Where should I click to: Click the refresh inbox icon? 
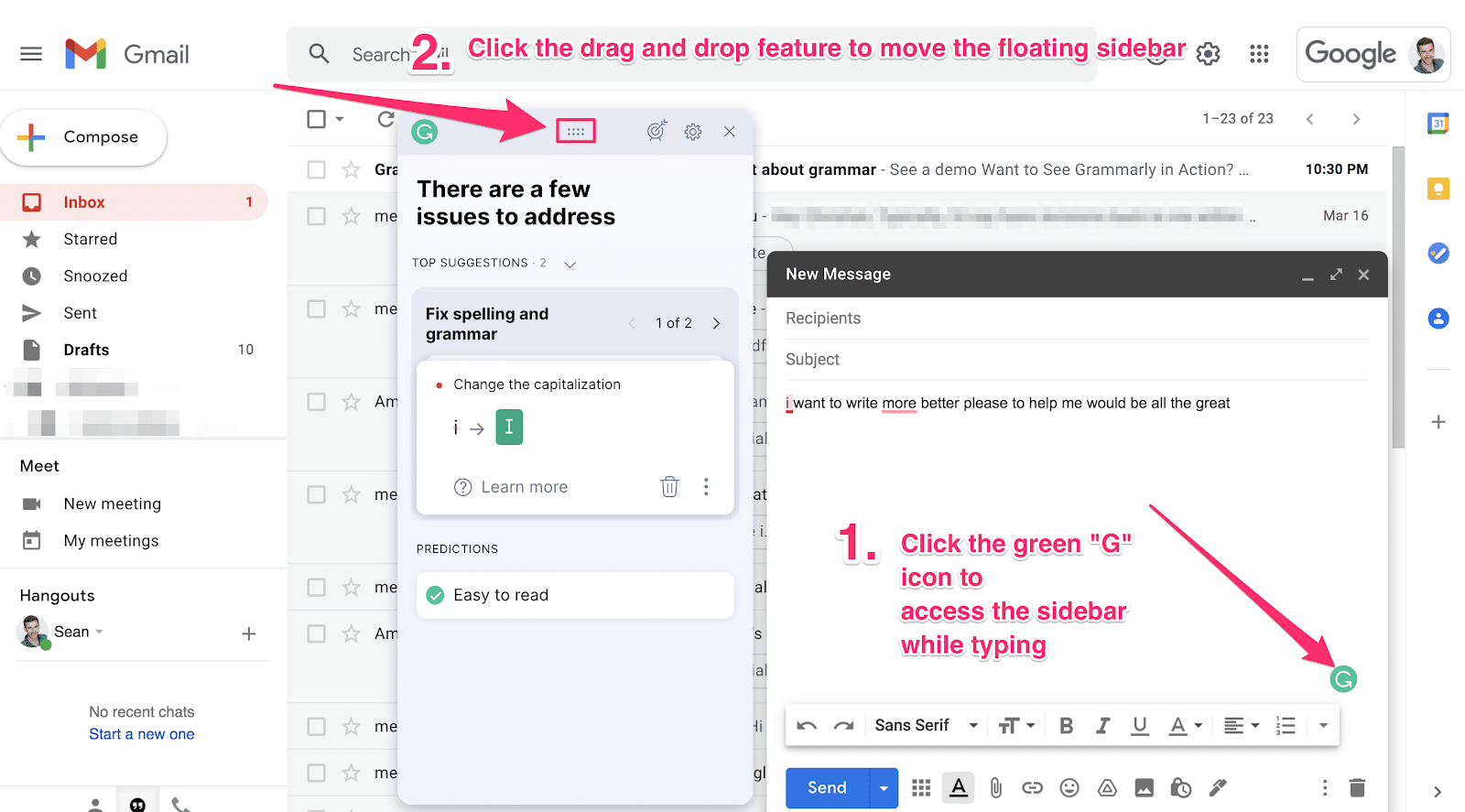coord(385,119)
